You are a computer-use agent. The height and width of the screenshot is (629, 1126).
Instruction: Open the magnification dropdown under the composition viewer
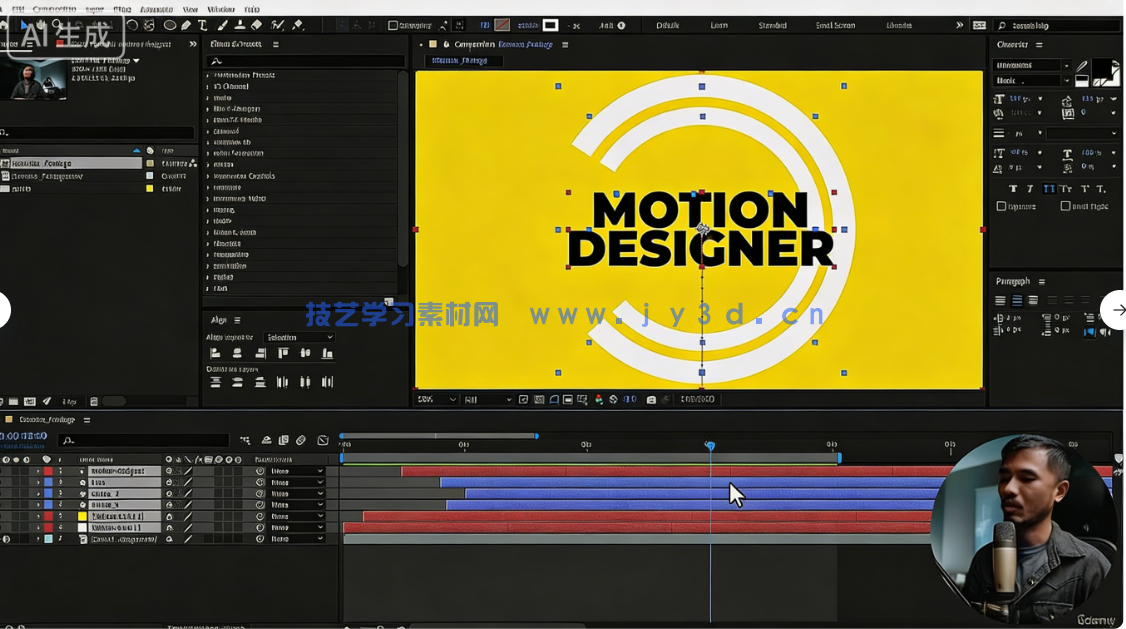tap(437, 399)
